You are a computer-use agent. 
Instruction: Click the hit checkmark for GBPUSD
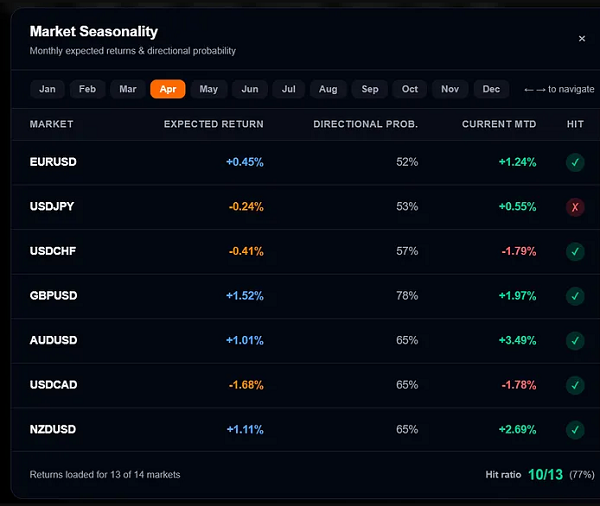coord(575,296)
